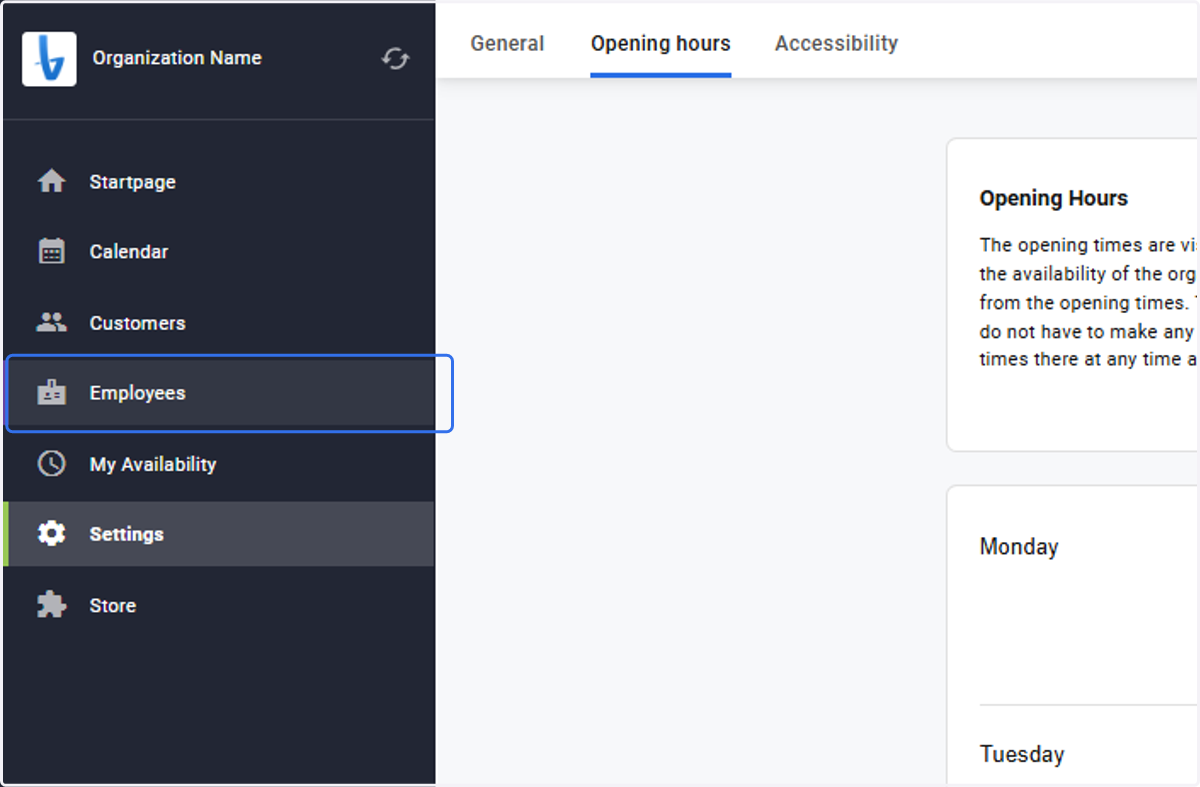Screen dimensions: 1200x787
Task: Click the Employees badge icon
Action: click(x=51, y=393)
